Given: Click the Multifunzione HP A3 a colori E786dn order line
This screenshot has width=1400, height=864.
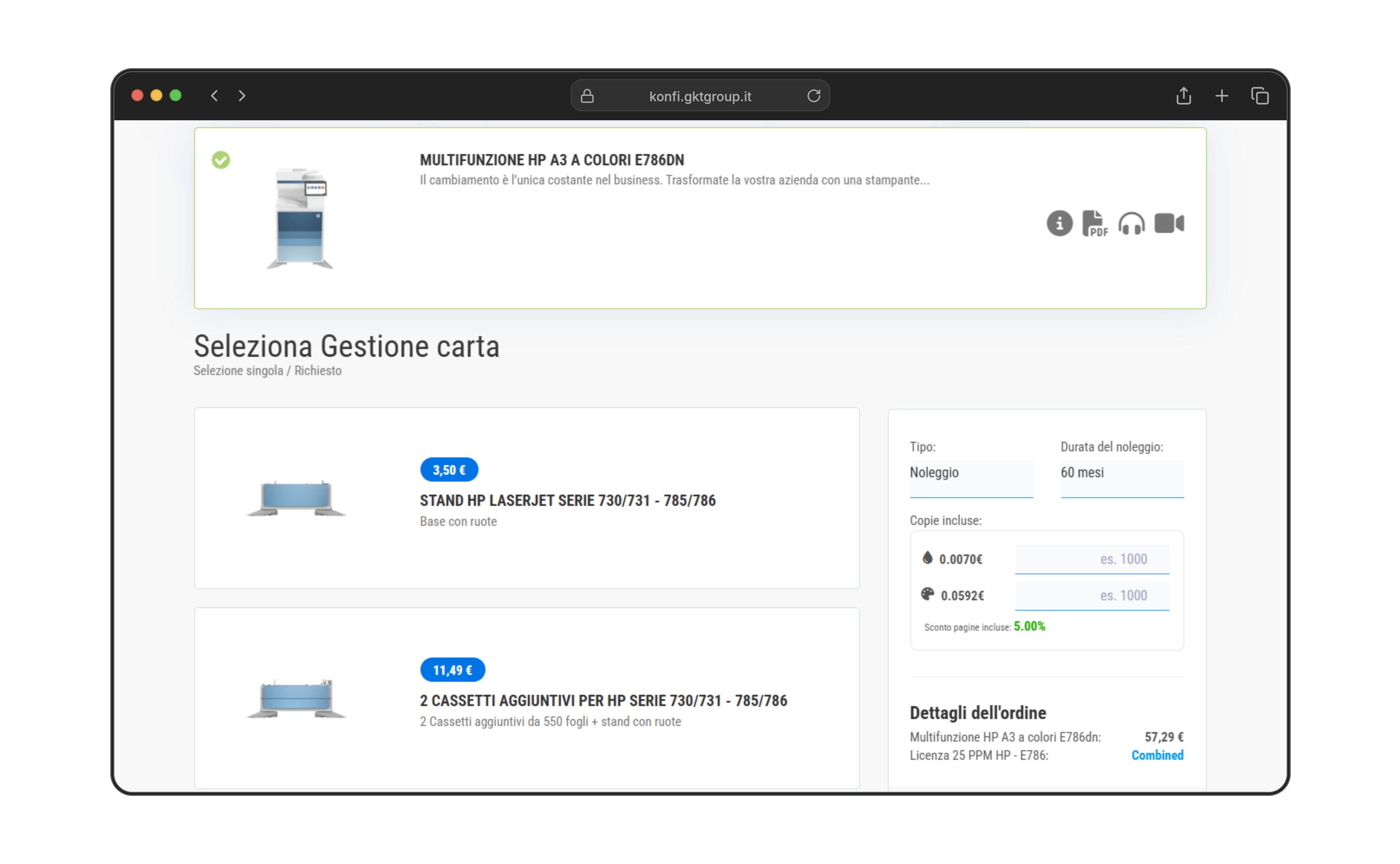Looking at the screenshot, I should (1005, 737).
